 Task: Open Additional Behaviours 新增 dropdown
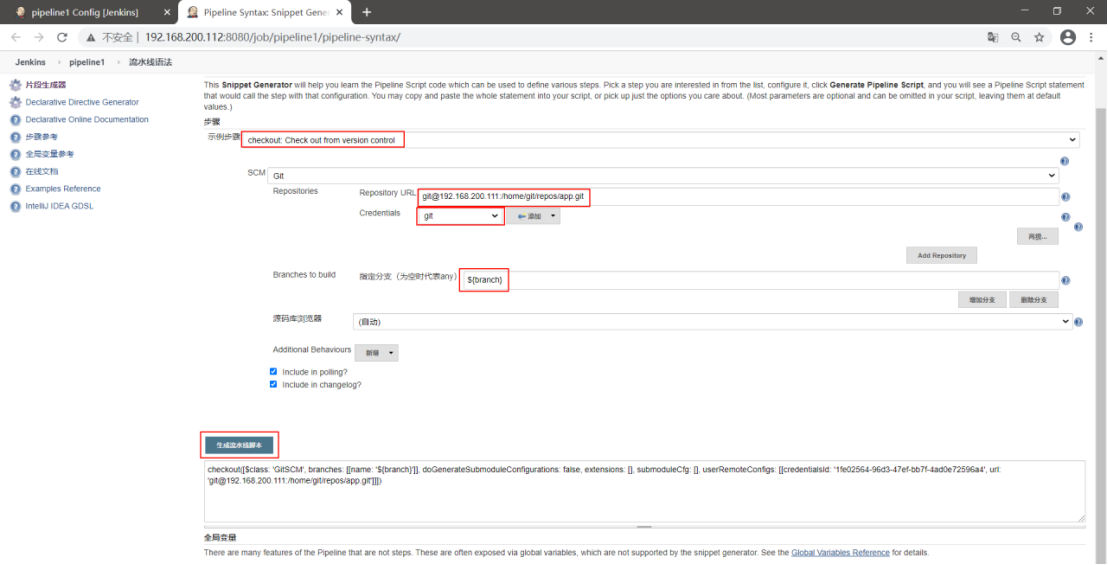377,352
